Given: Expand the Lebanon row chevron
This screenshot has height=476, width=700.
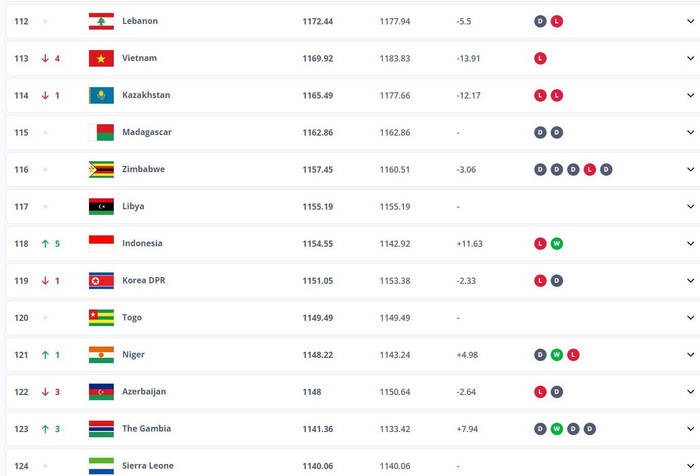Looking at the screenshot, I should [690, 21].
